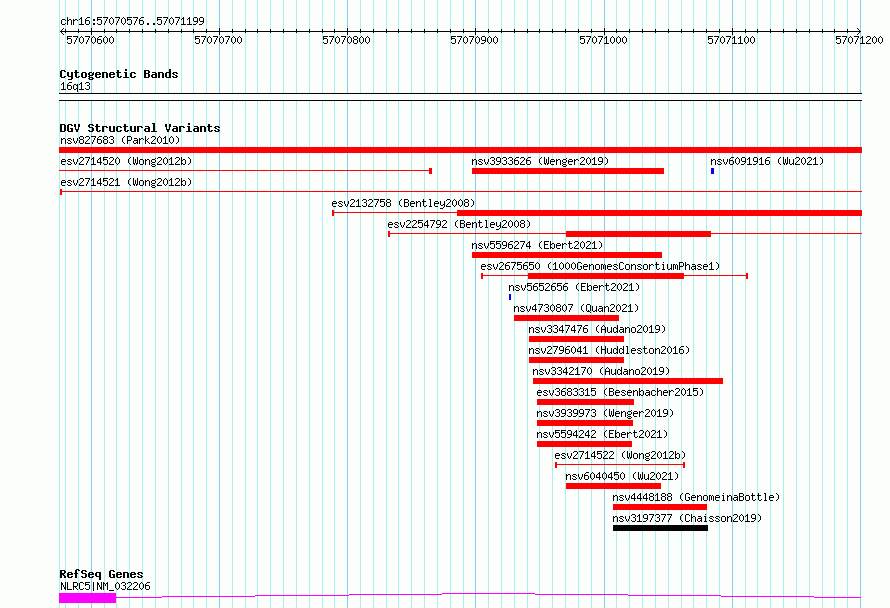Click ruler position 57070800
890x608 pixels.
[346, 40]
